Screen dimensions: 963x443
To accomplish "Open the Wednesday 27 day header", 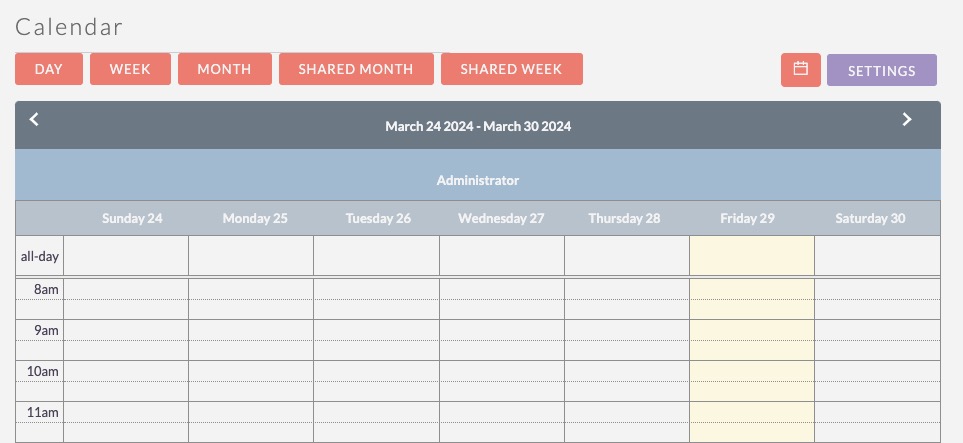I will click(x=501, y=218).
